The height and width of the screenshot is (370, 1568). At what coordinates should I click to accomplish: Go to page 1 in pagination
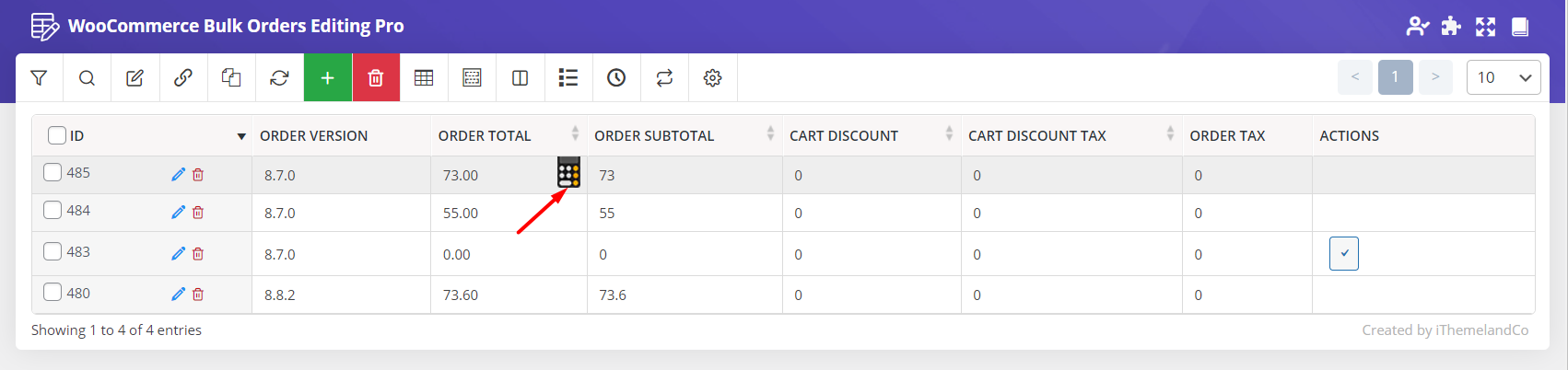pos(1395,77)
